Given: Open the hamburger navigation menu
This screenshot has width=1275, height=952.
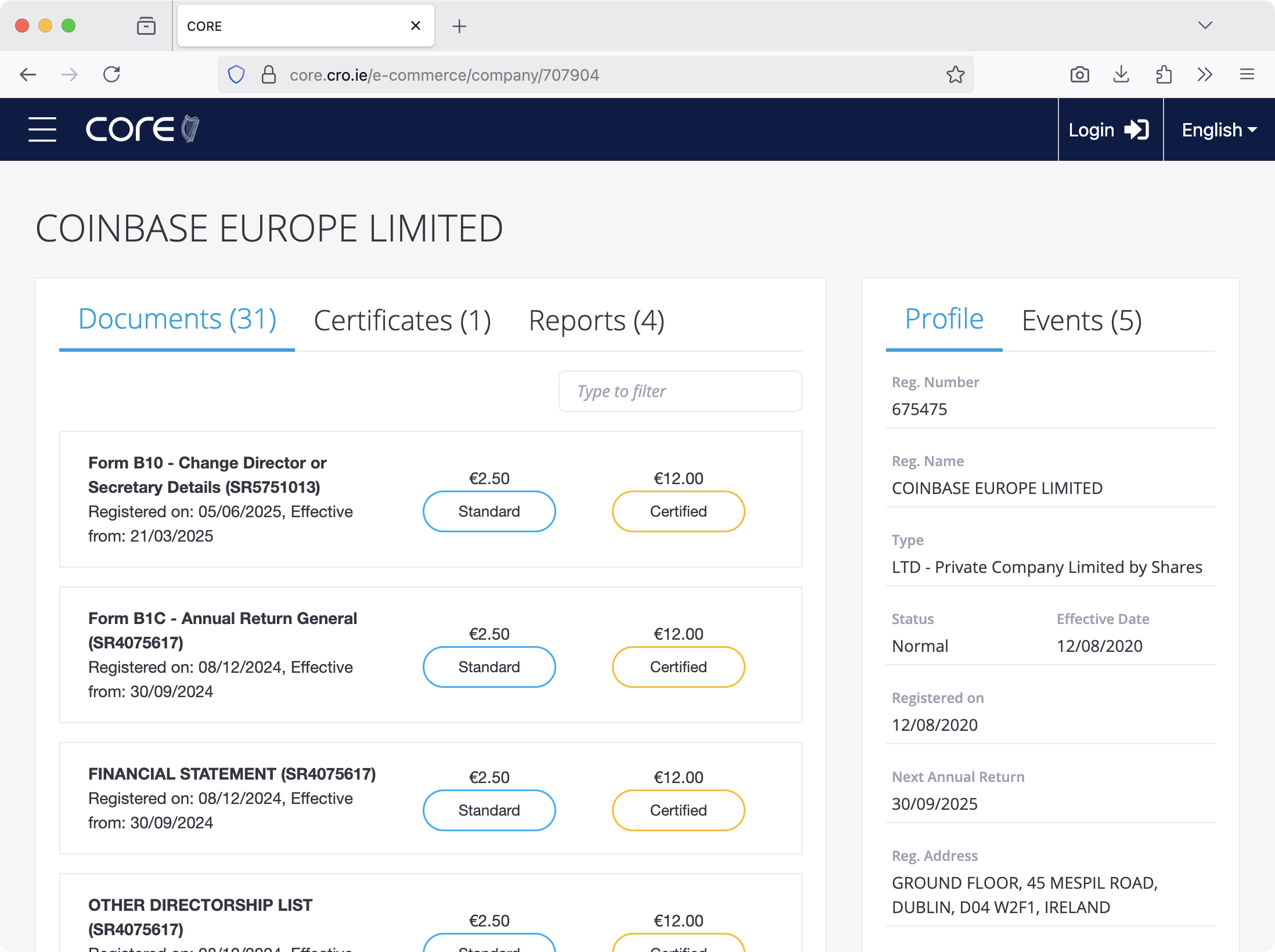Looking at the screenshot, I should [x=42, y=129].
